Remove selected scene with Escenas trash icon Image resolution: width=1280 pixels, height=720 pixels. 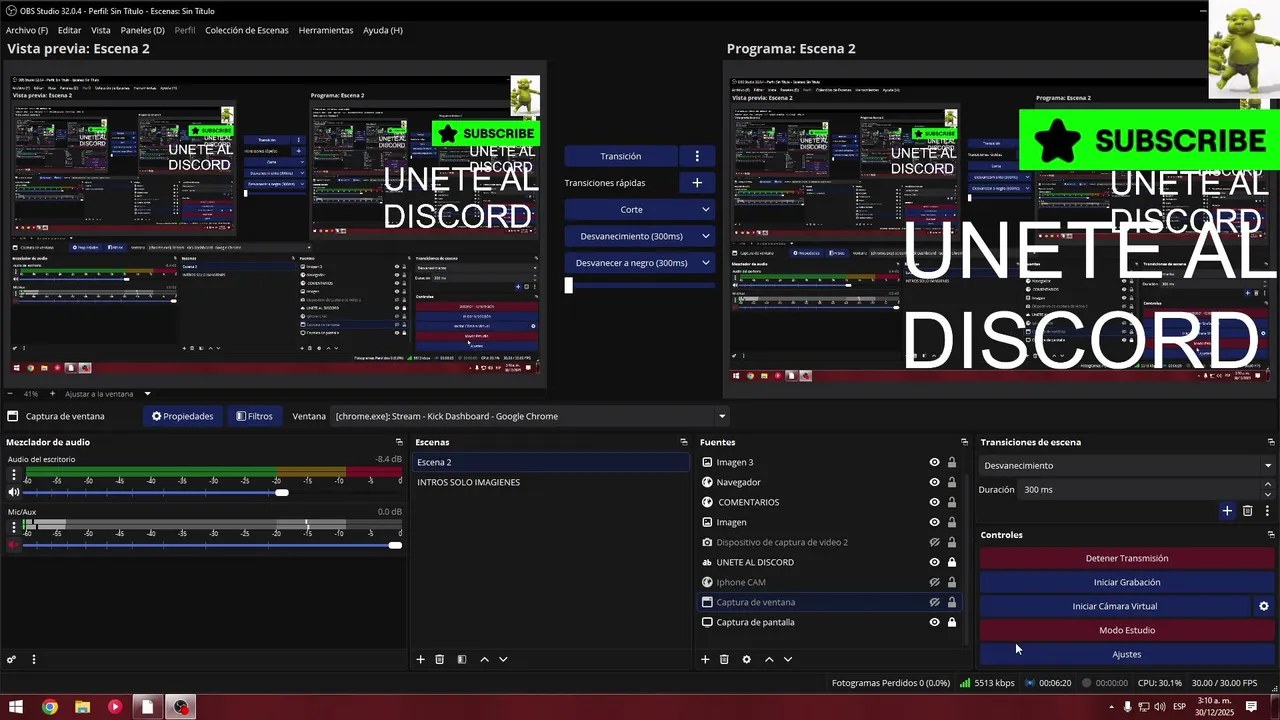click(x=439, y=659)
